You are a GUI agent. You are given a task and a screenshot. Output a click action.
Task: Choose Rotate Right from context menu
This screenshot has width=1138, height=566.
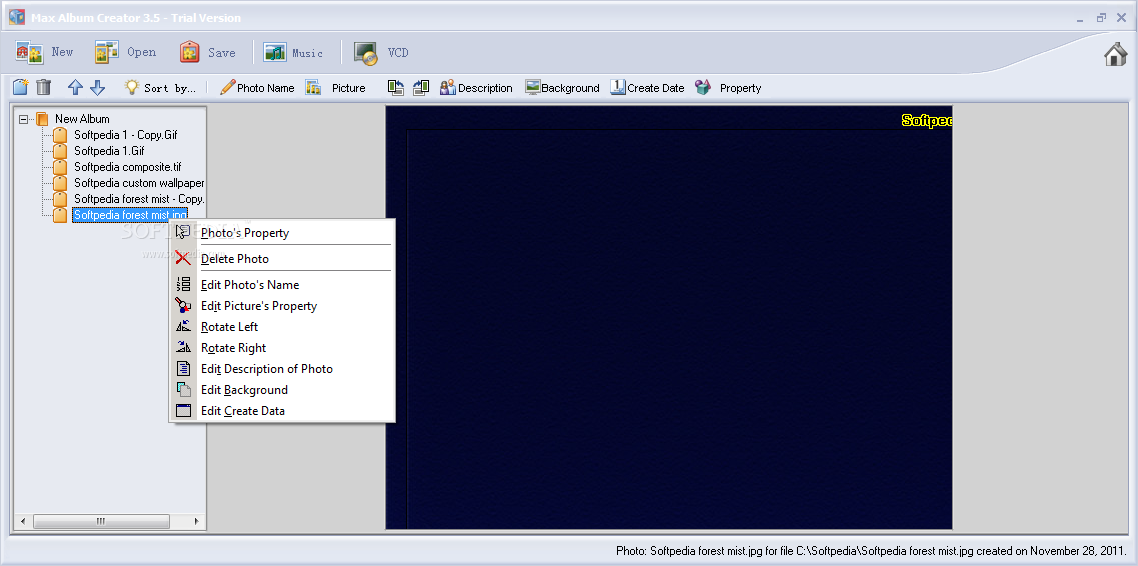click(x=282, y=348)
